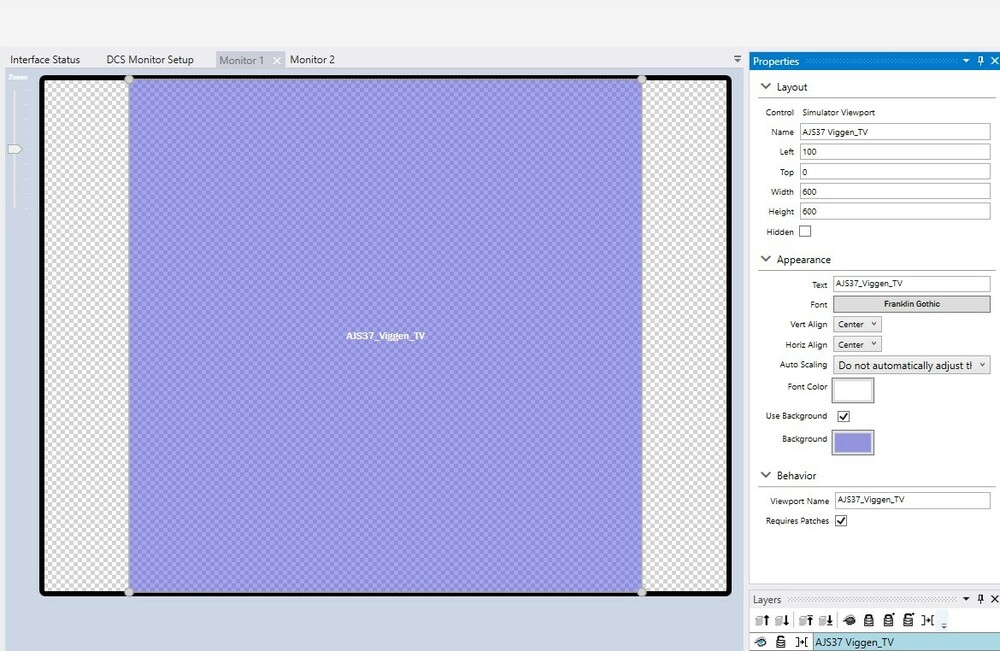The width and height of the screenshot is (1000, 651).
Task: Click the Franklin Gothic font button
Action: (x=911, y=304)
